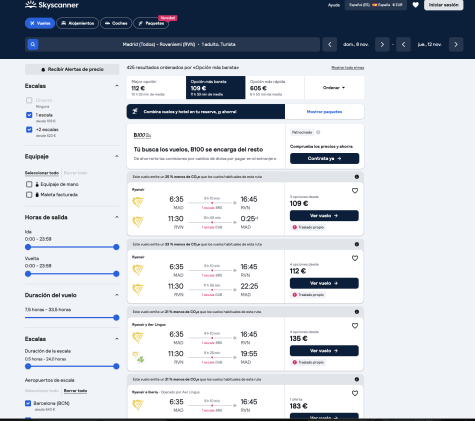This screenshot has height=421, width=475.
Task: Go to next return date arrow
Action: pos(456,44)
